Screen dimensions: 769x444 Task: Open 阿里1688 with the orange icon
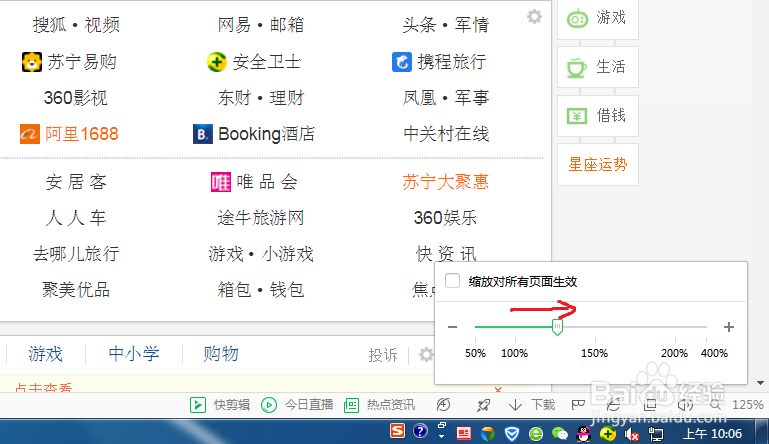69,134
